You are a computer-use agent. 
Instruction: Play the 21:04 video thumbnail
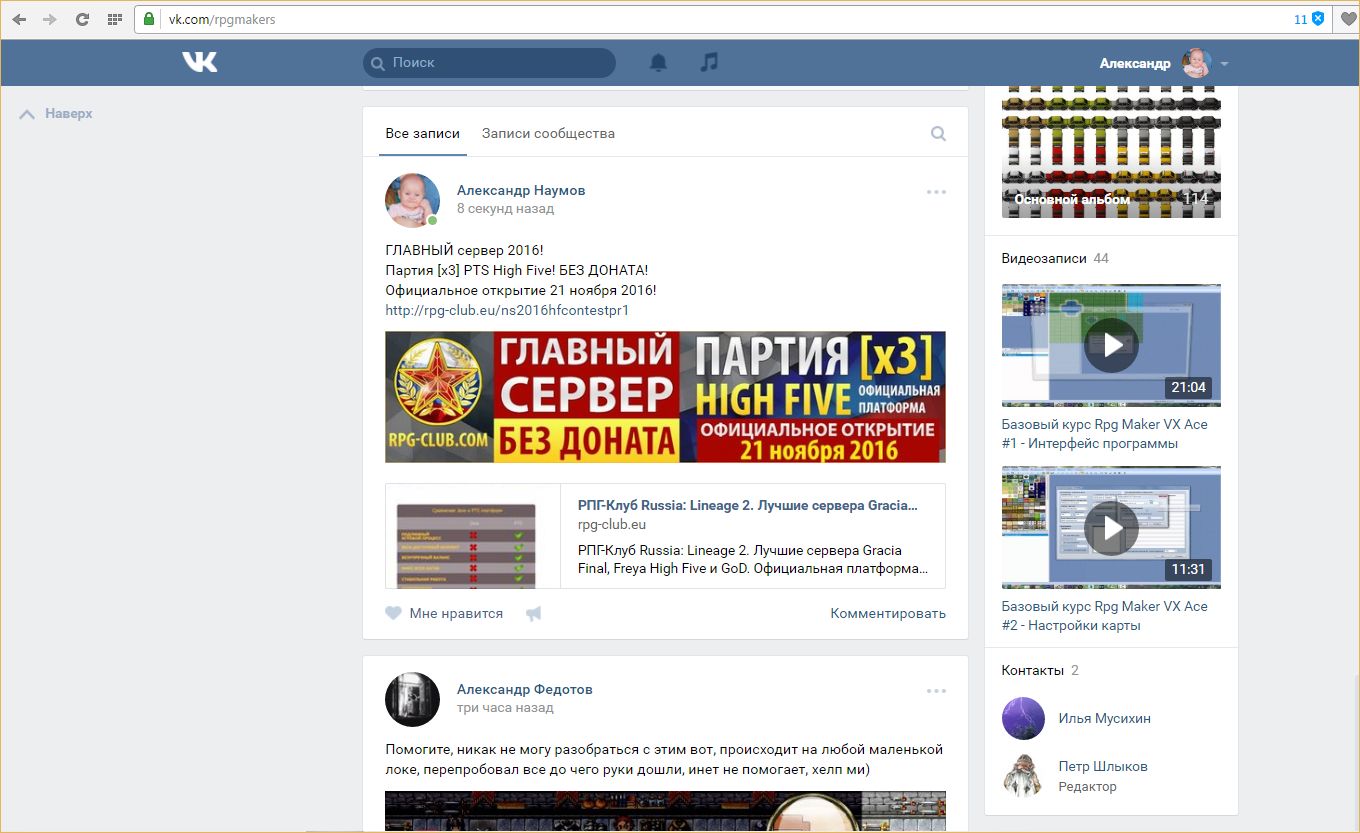click(1111, 345)
